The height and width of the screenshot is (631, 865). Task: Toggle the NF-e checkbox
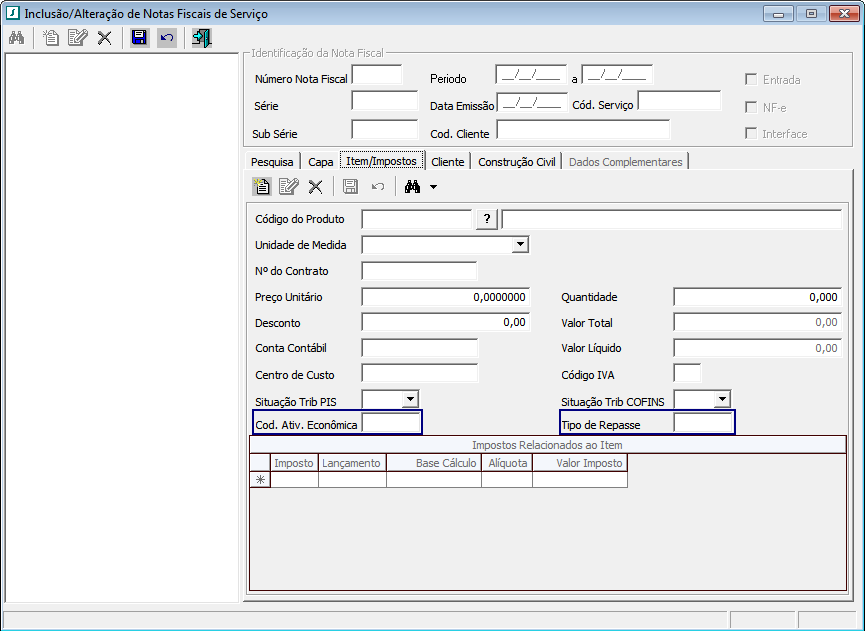751,107
